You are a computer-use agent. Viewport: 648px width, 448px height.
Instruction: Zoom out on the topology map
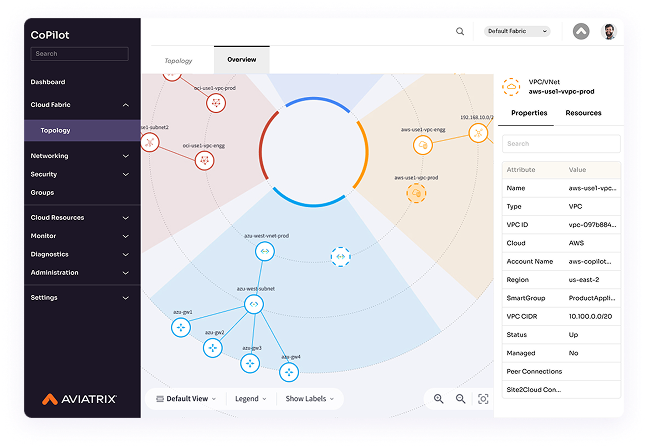(460, 399)
